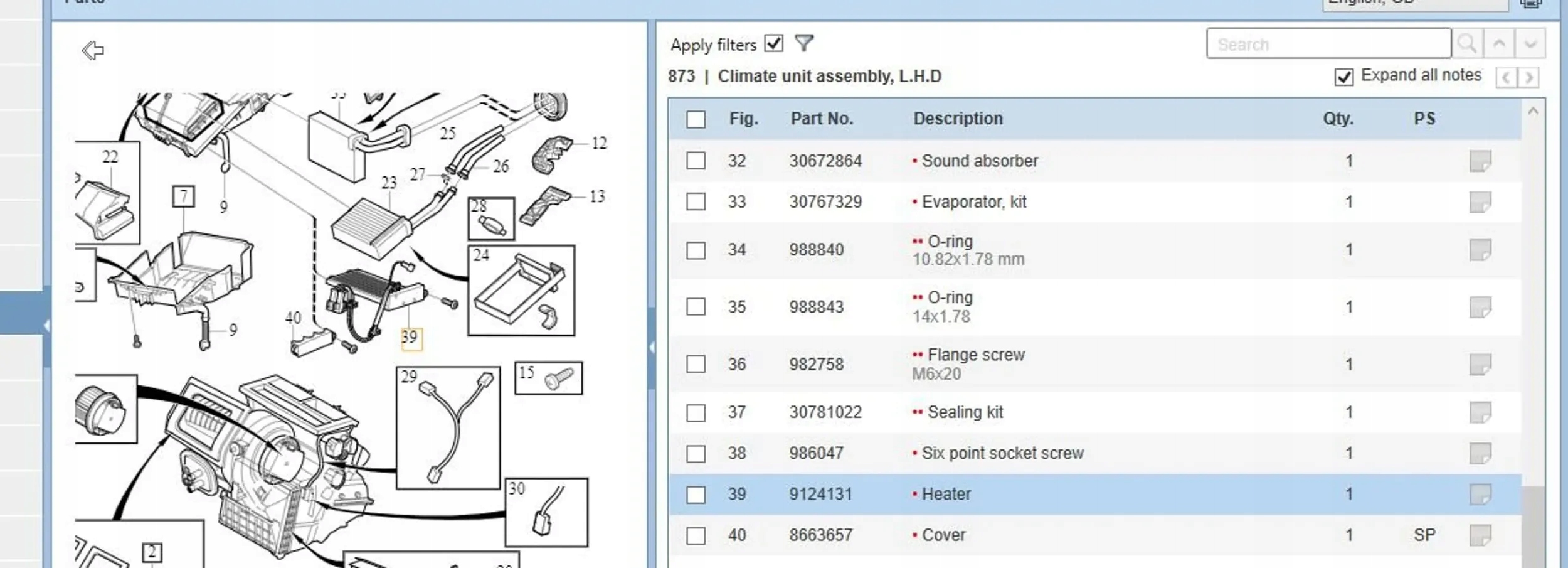Select part number 982758

click(816, 364)
